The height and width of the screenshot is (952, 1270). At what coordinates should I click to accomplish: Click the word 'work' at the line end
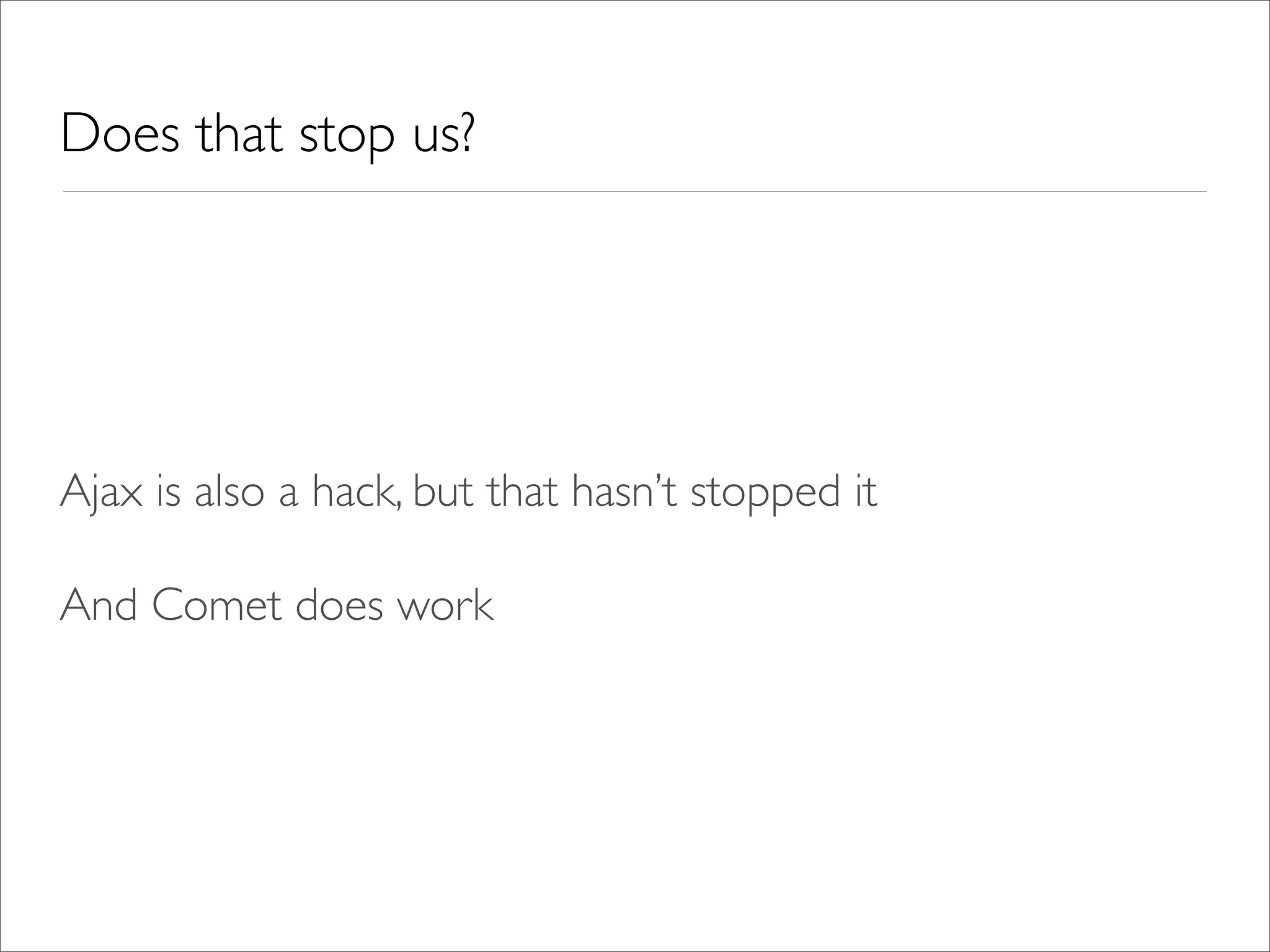point(445,606)
